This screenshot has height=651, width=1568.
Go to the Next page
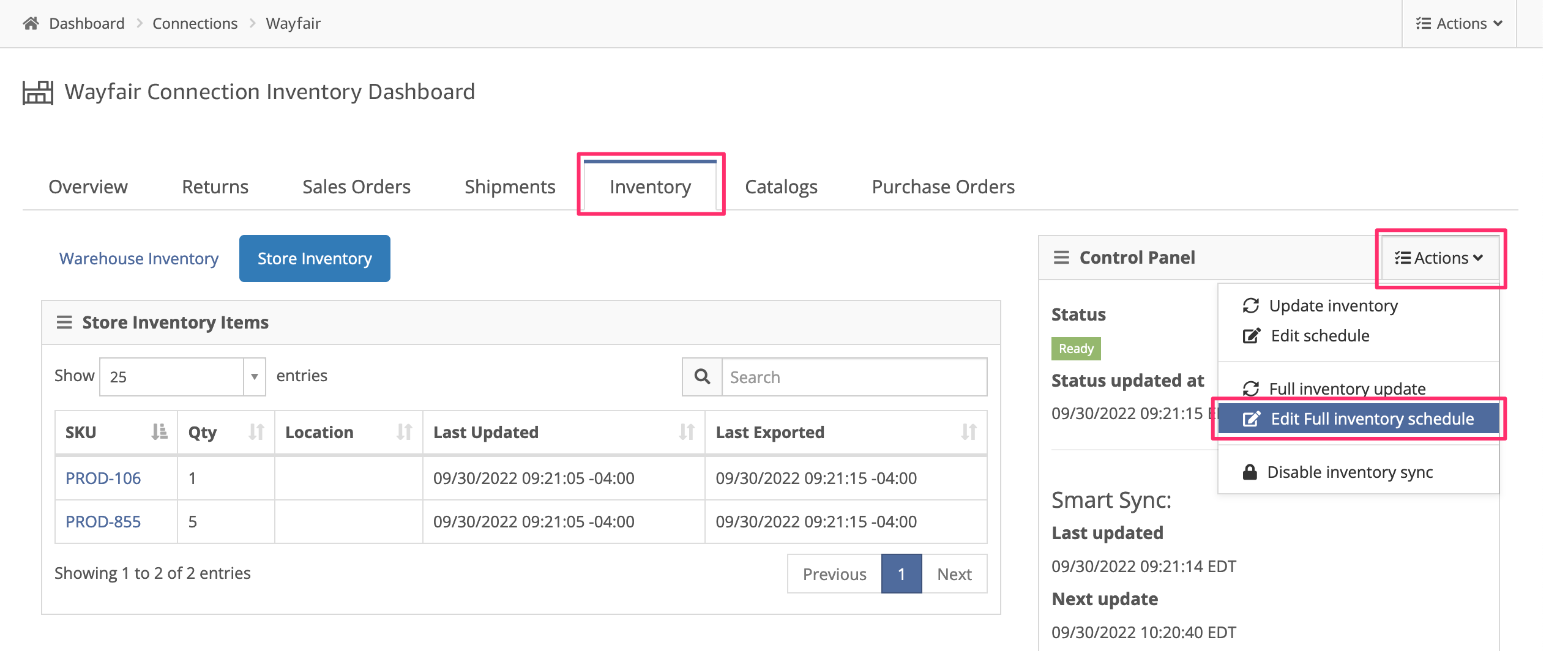(954, 574)
